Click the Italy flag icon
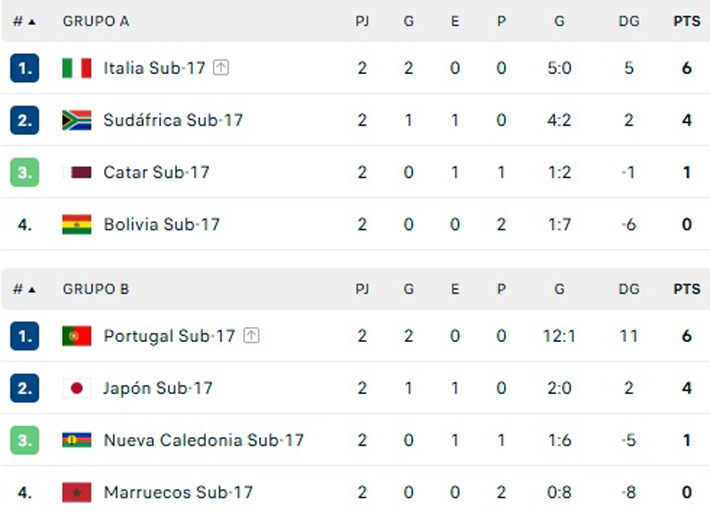Viewport: 710px width, 517px height. pos(76,68)
